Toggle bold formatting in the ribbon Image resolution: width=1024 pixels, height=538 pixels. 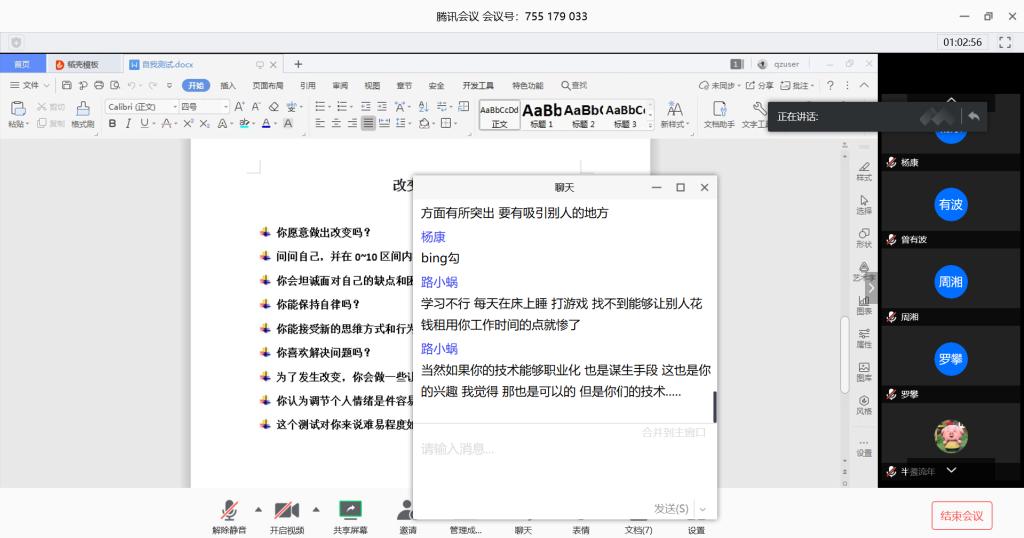point(112,124)
